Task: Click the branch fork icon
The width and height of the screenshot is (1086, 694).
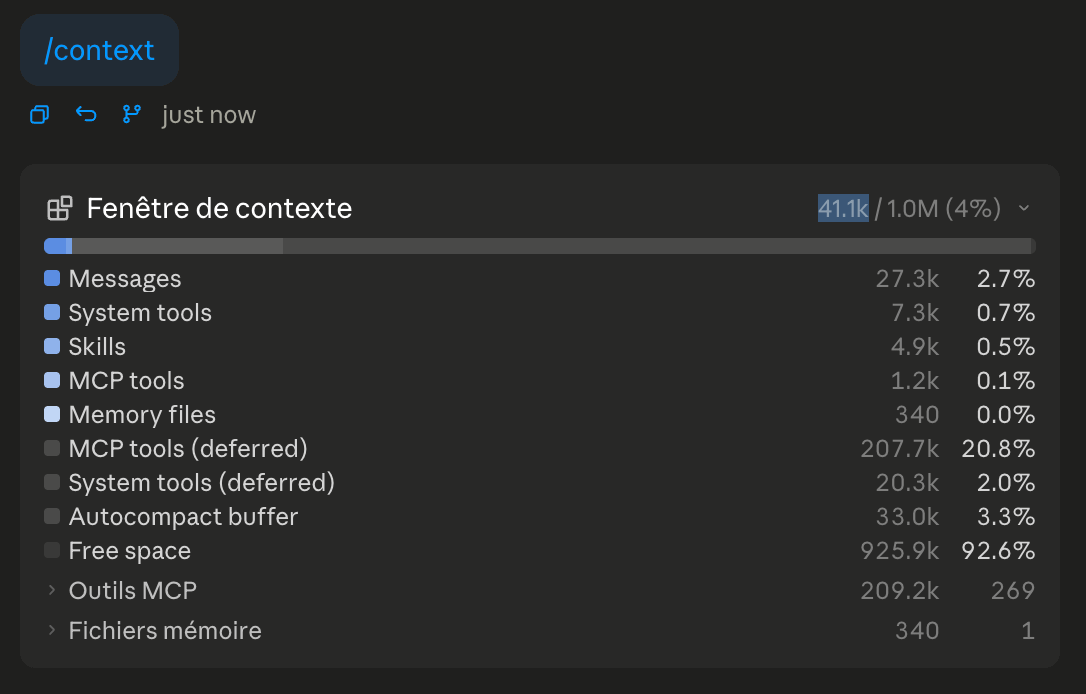Action: tap(132, 114)
